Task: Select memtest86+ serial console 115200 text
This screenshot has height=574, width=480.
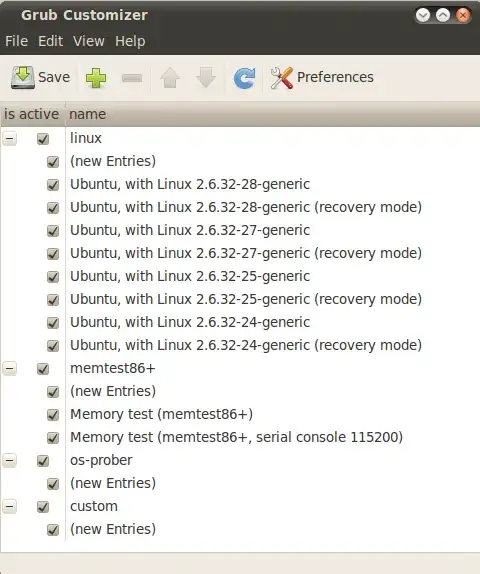Action: point(236,437)
